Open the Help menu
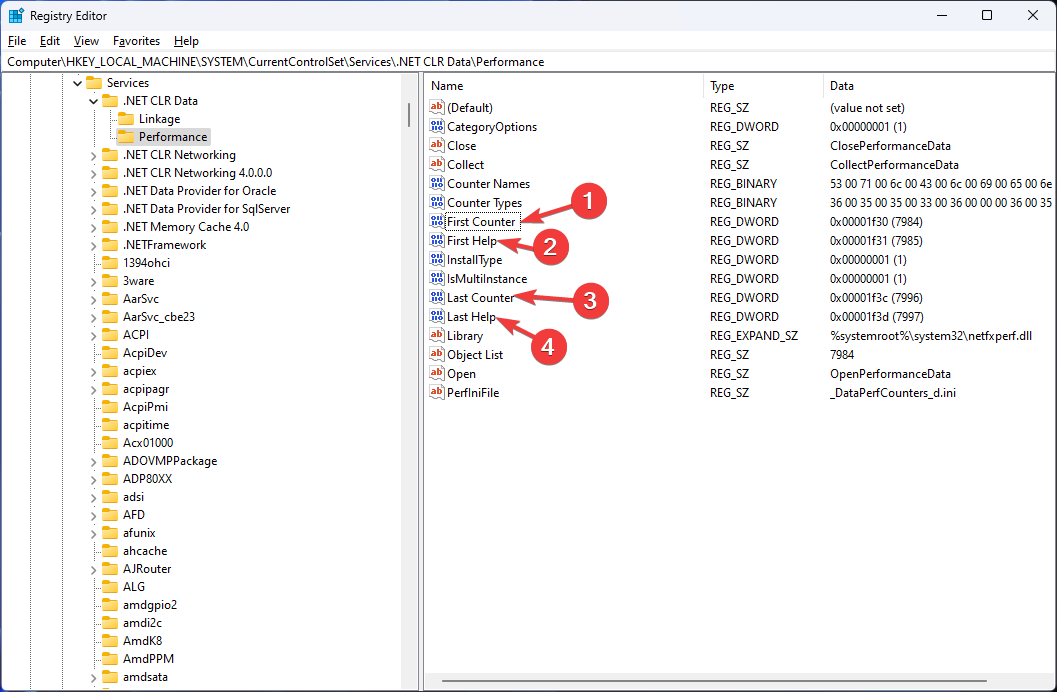This screenshot has width=1057, height=692. (186, 41)
